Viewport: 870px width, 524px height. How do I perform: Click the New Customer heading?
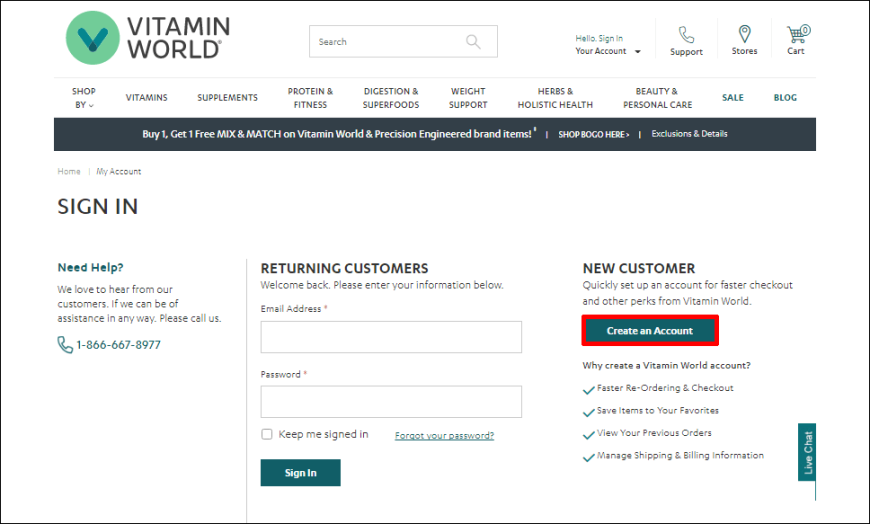point(639,269)
